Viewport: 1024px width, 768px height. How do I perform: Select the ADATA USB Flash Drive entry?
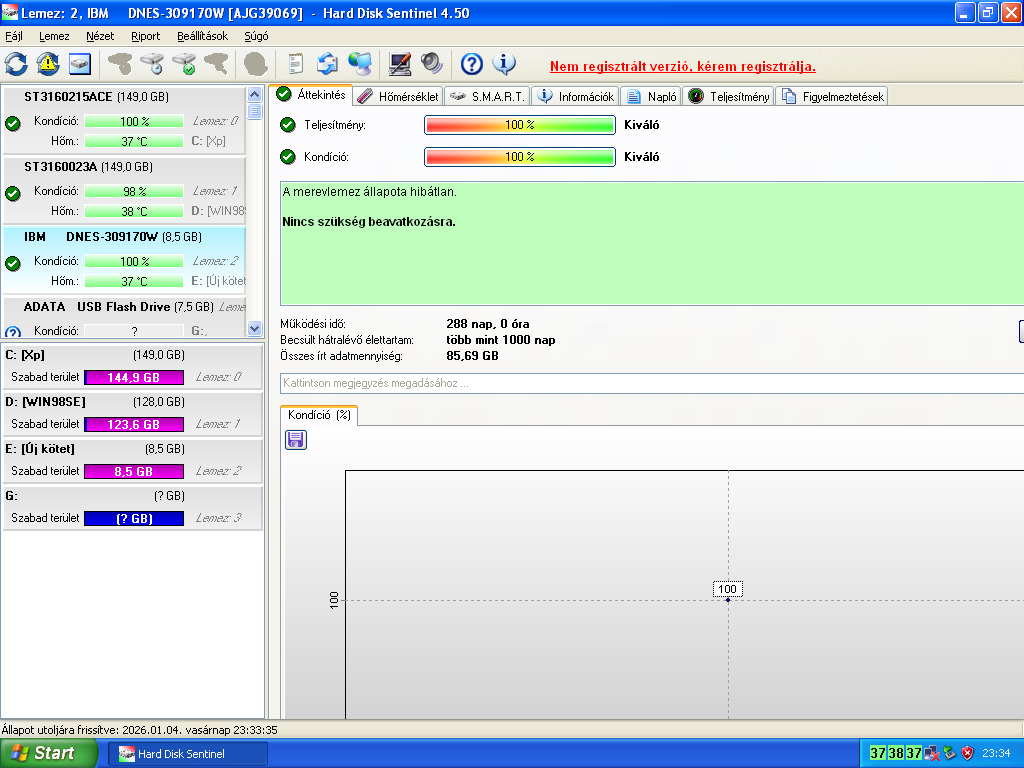click(x=124, y=317)
